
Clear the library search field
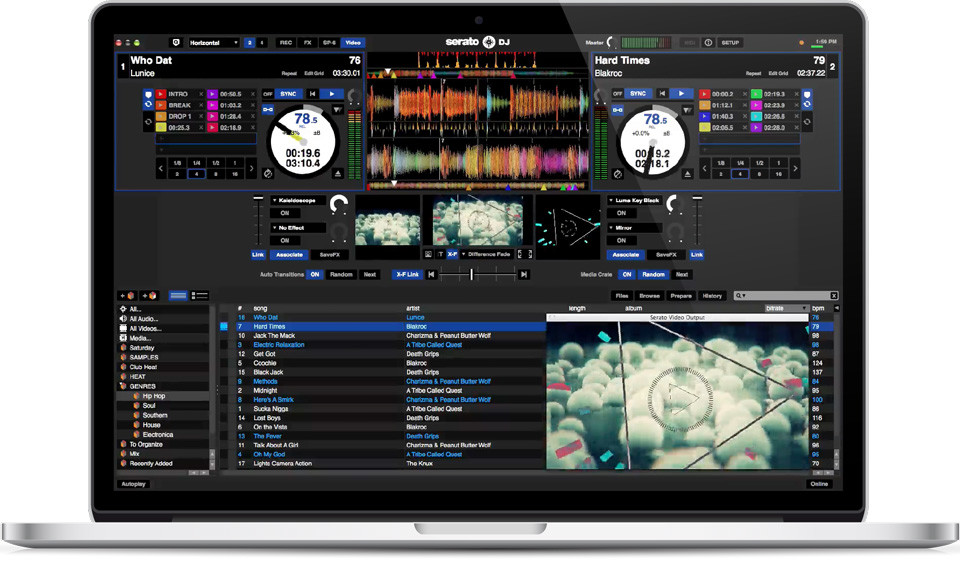pos(834,296)
